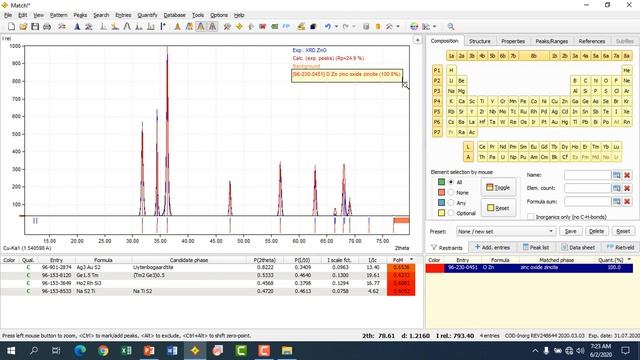Open Microsoft Edge from the taskbar

80,351
